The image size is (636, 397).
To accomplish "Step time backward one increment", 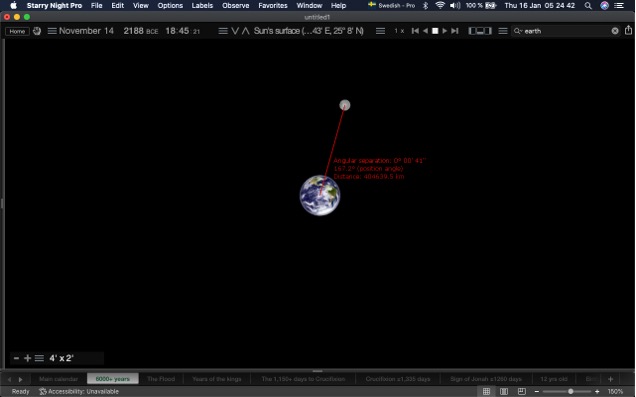I will pyautogui.click(x=415, y=31).
